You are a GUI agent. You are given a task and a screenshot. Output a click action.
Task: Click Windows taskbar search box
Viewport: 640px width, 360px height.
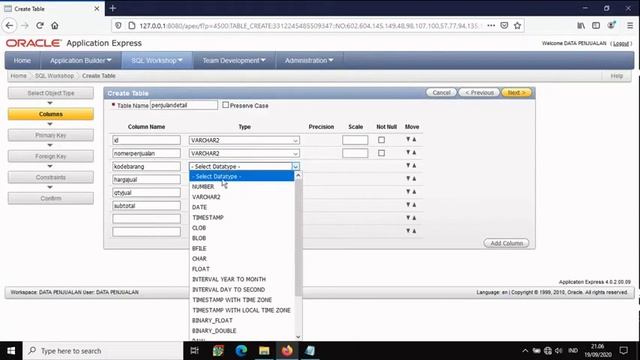103,351
